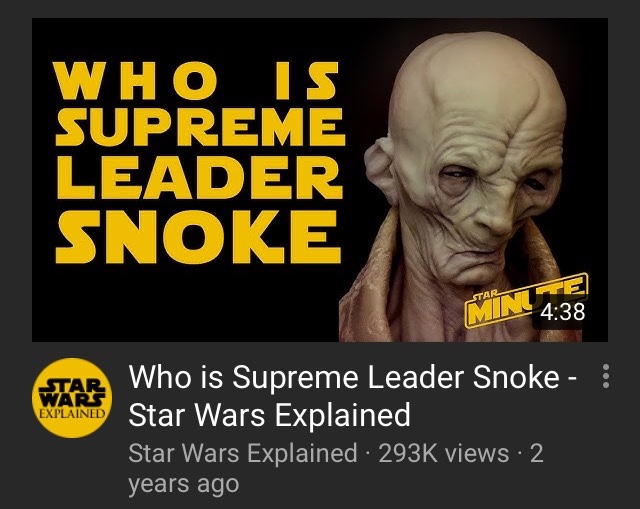Open the three-dot more options menu
640x509 pixels.
click(x=606, y=376)
